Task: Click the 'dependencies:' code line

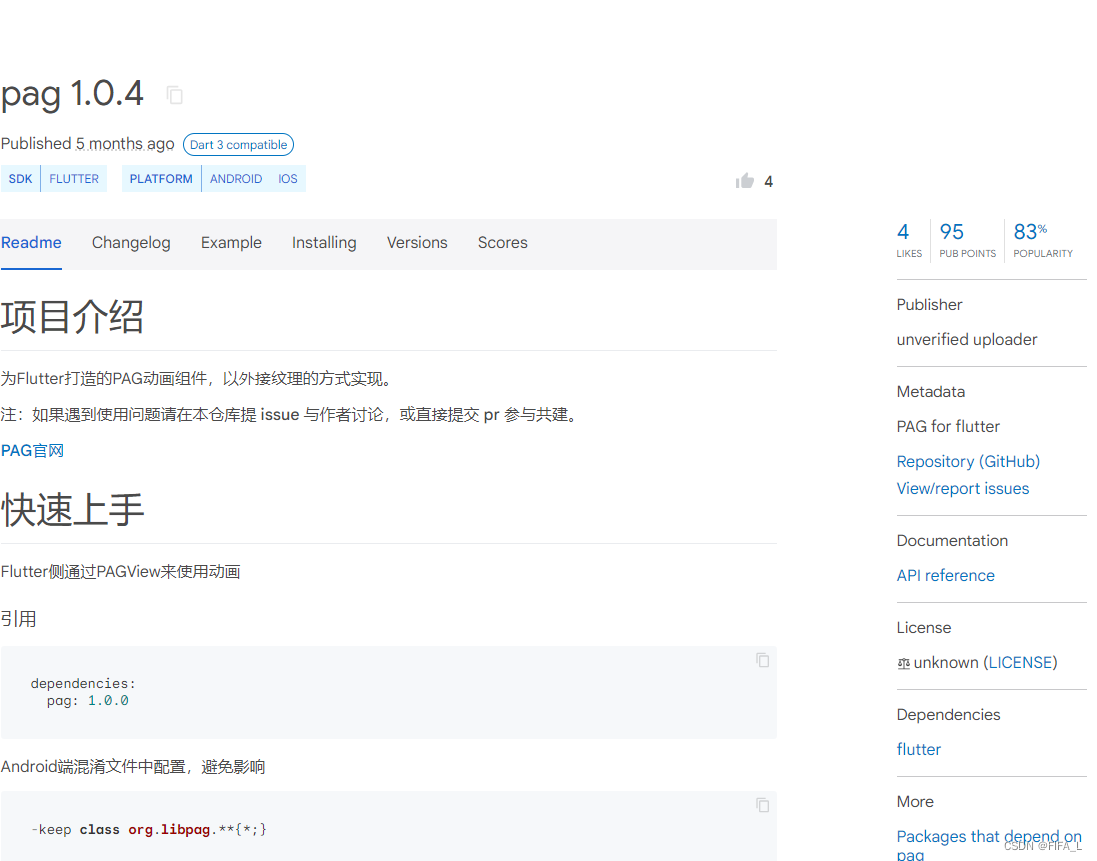Action: tap(83, 683)
